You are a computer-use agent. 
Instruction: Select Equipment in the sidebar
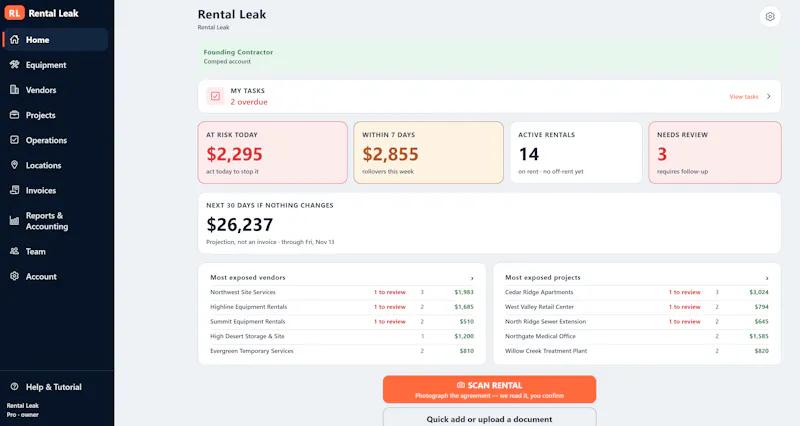[x=55, y=65]
